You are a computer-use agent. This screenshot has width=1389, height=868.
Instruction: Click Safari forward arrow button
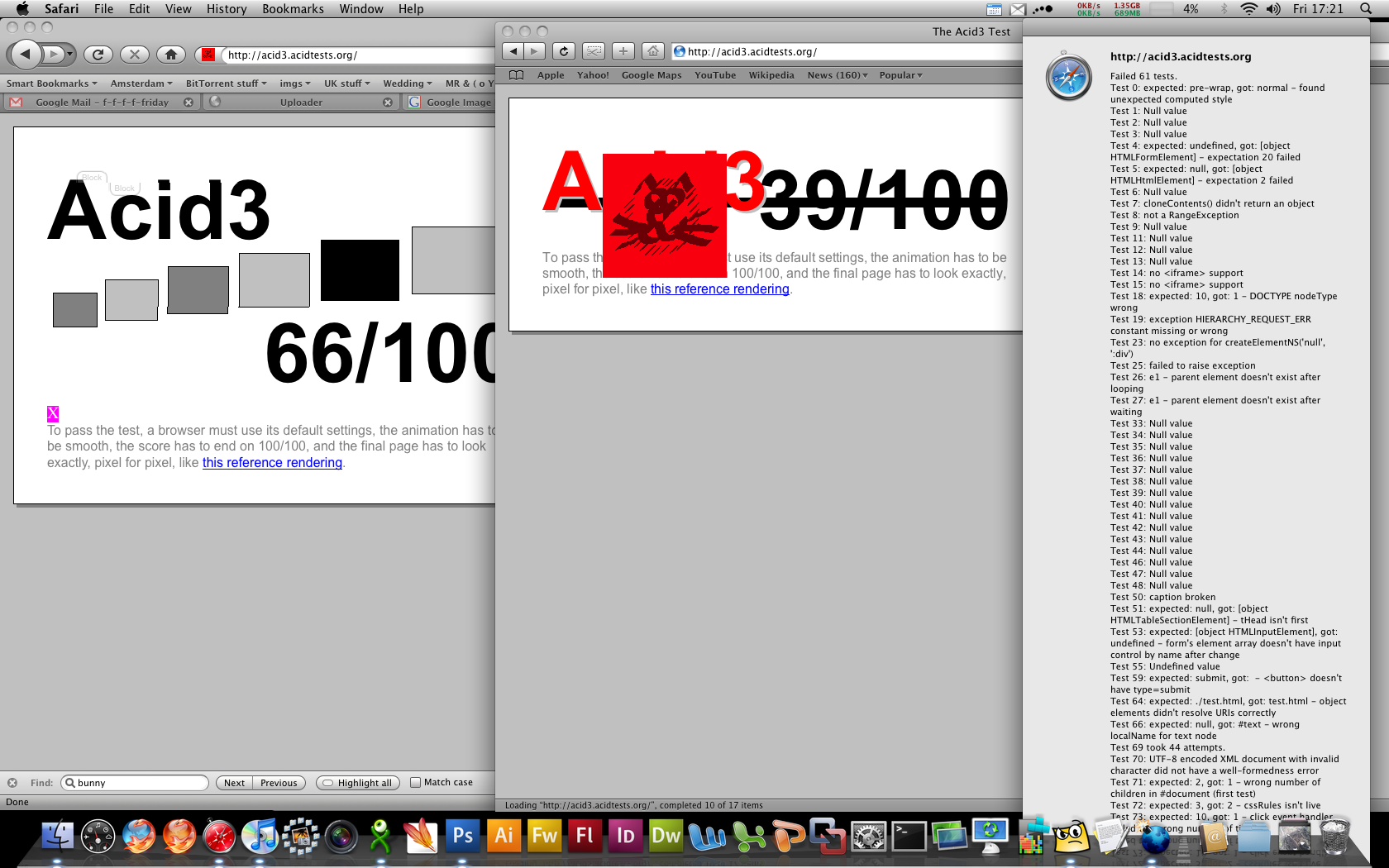coord(535,51)
